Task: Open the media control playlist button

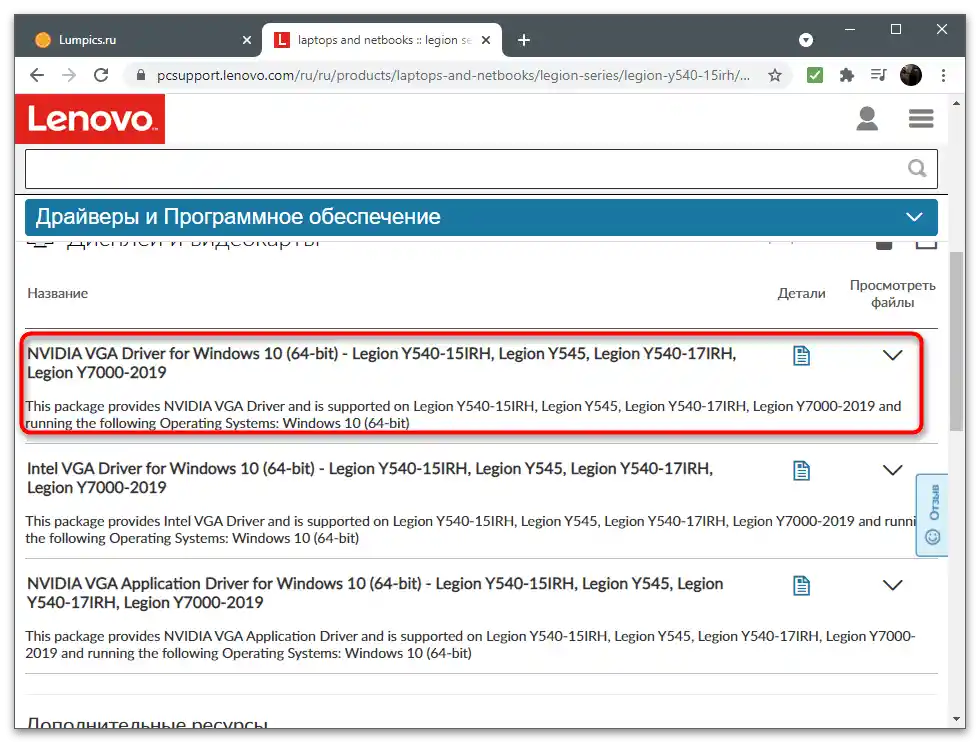Action: point(878,76)
